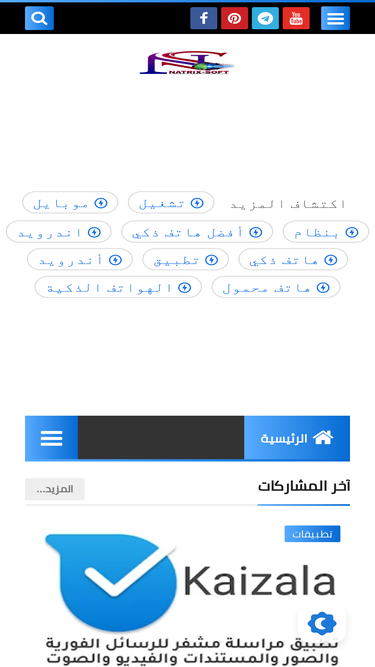Click the Natrix-Soft site logo
Image resolution: width=375 pixels, height=667 pixels.
pos(187,63)
